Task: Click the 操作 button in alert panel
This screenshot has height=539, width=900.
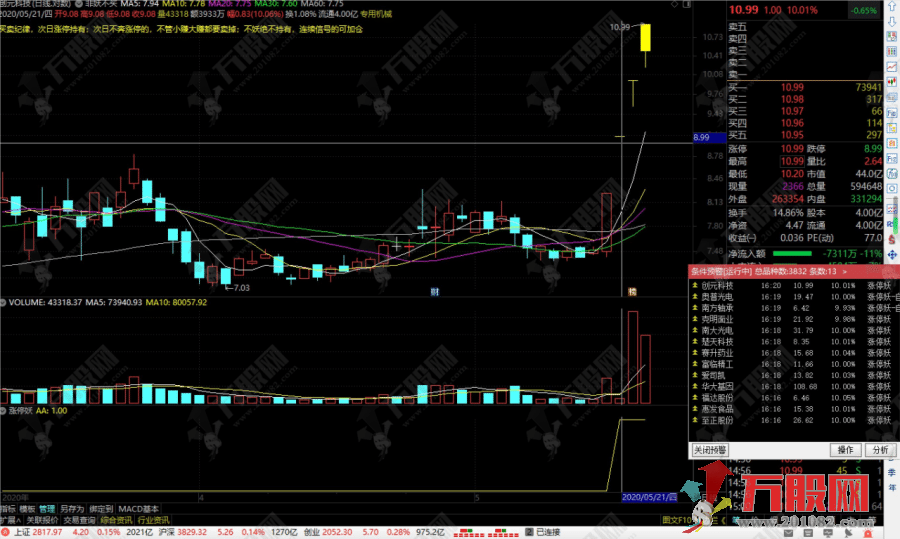Action: (845, 450)
